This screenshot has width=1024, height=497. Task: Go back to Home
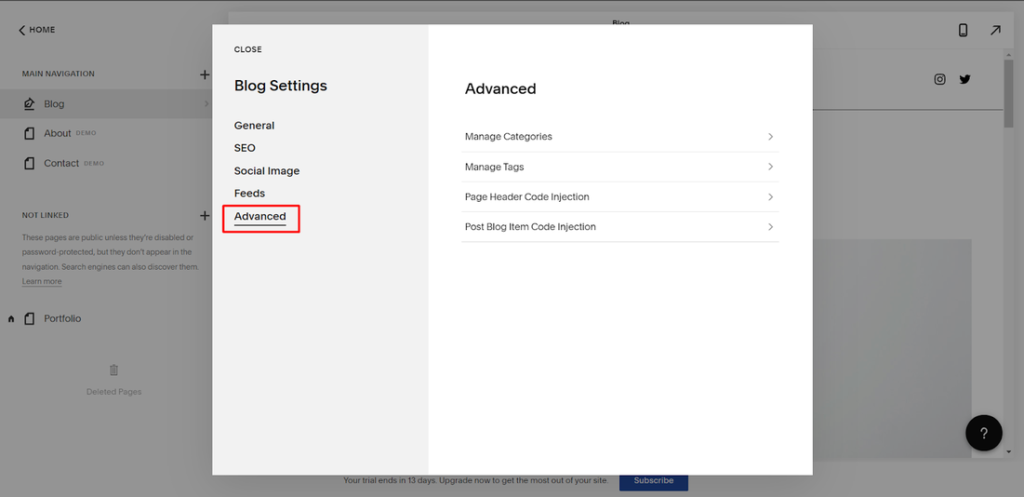[x=37, y=30]
